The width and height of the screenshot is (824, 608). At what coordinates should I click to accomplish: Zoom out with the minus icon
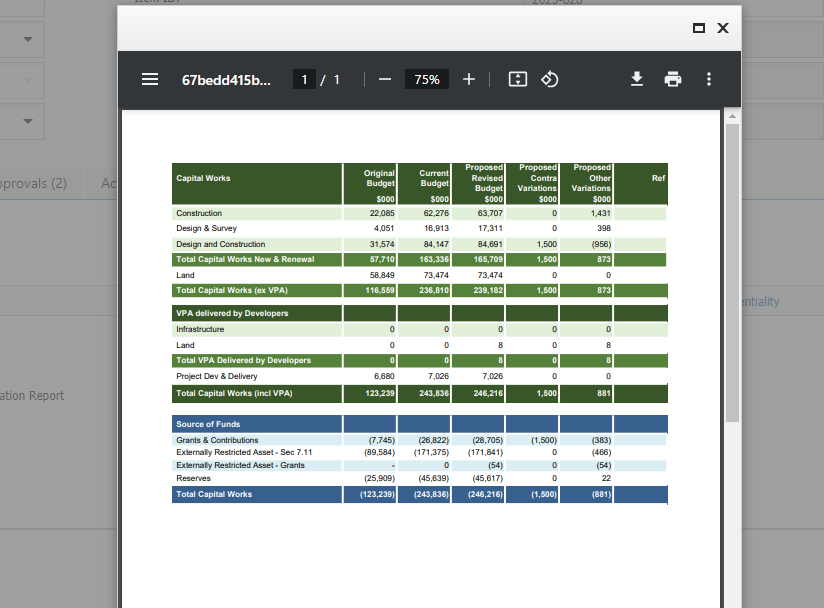(x=385, y=79)
